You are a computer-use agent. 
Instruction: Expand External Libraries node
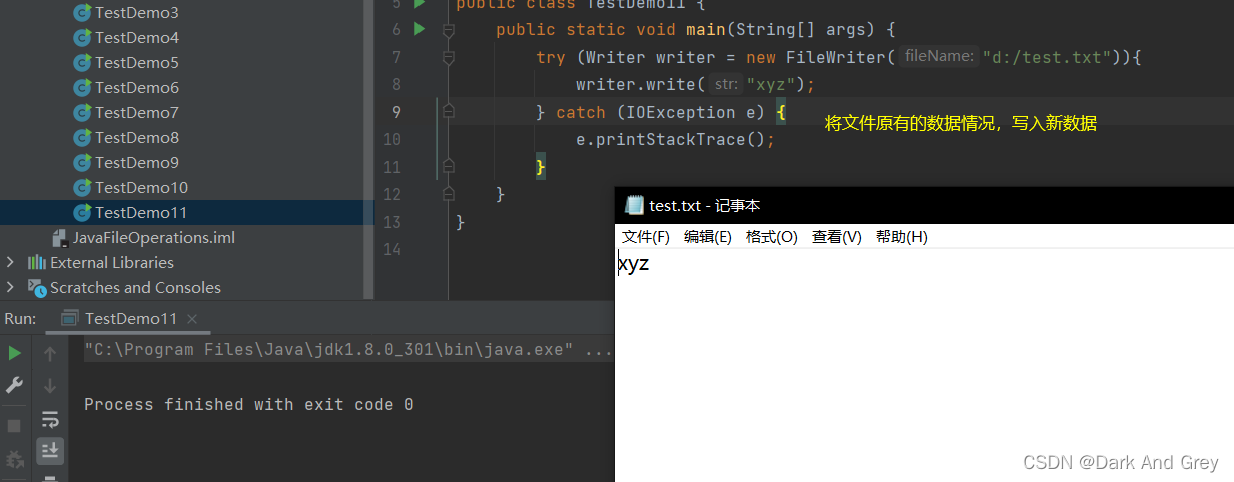[10, 262]
